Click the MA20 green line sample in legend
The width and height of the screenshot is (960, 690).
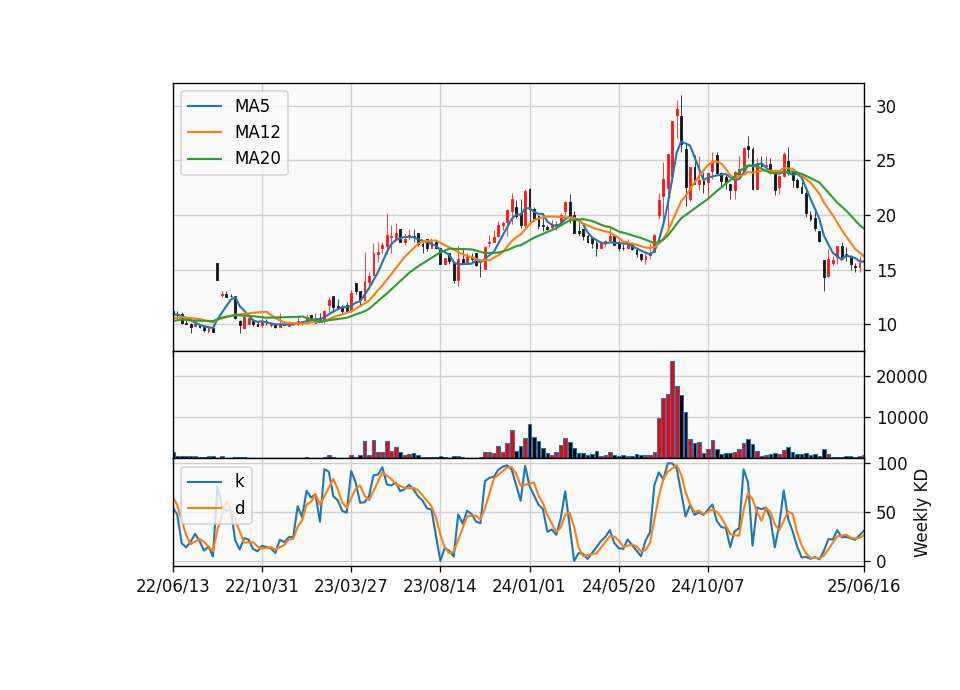[x=204, y=159]
